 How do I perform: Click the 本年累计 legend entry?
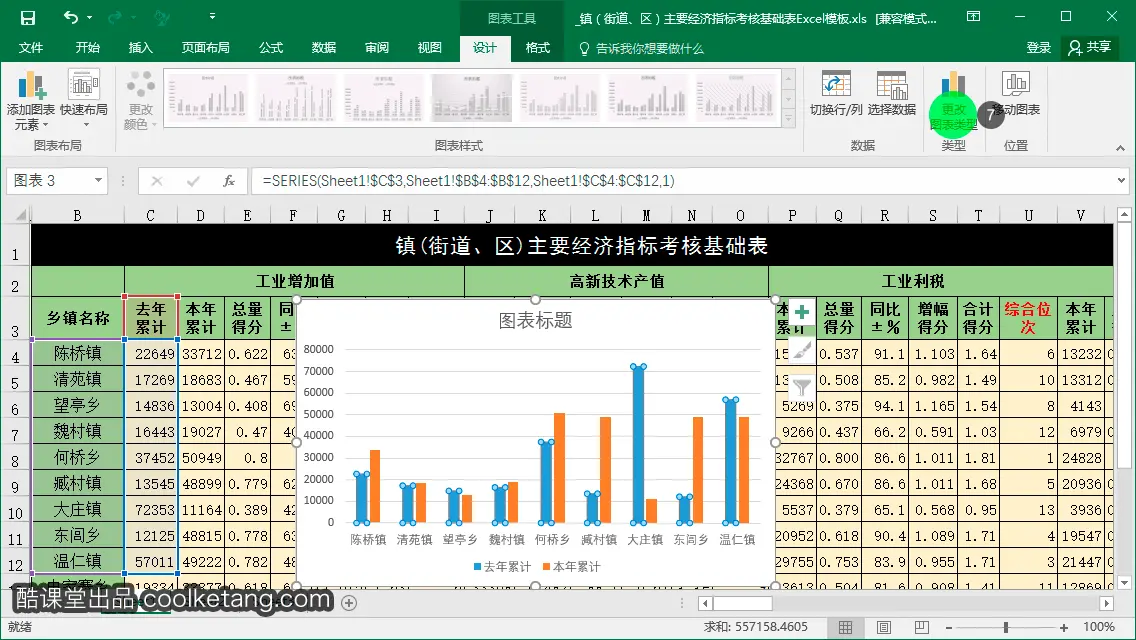coord(572,566)
